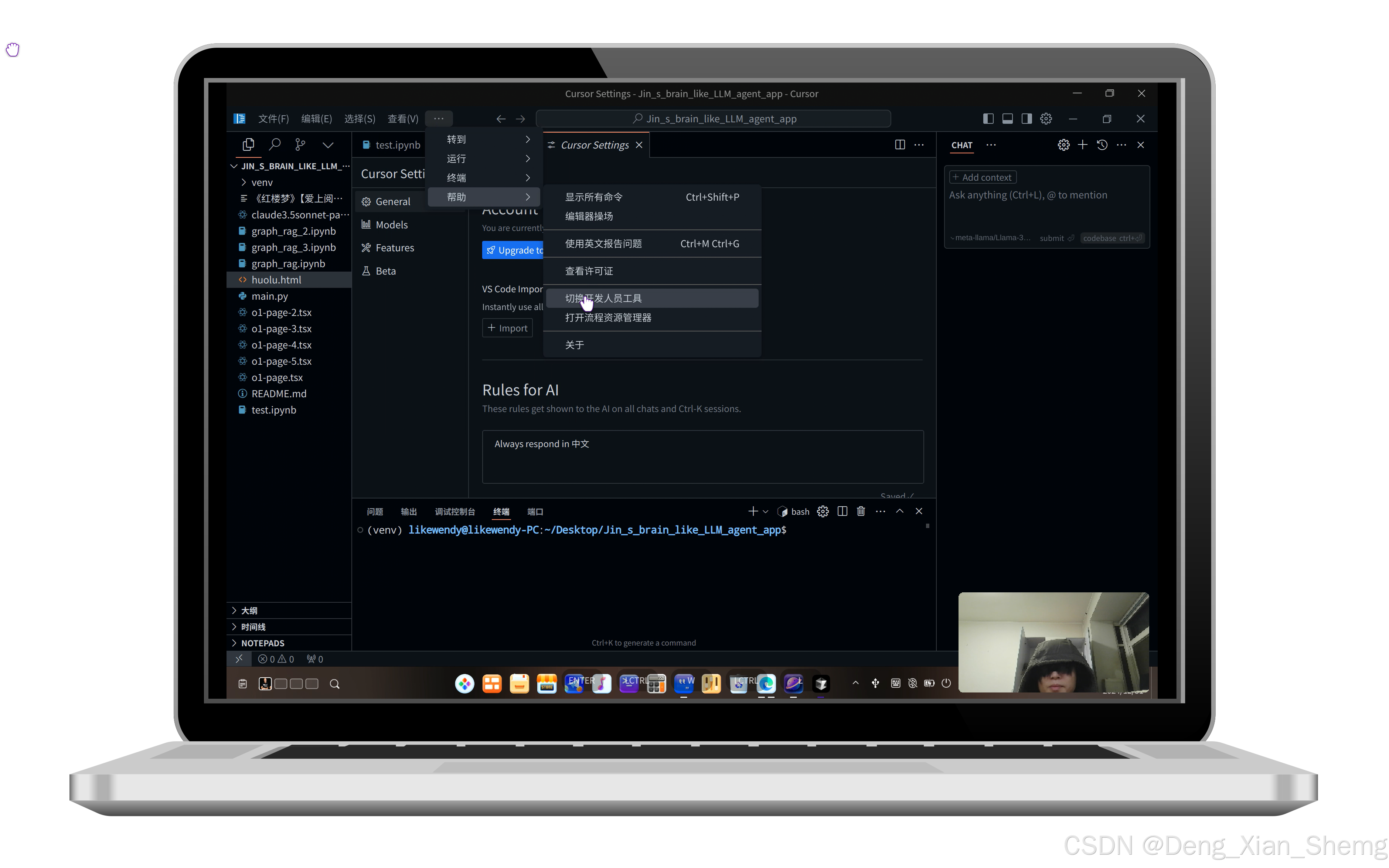Click the Rules for AI text box
1389x868 pixels.
[702, 456]
